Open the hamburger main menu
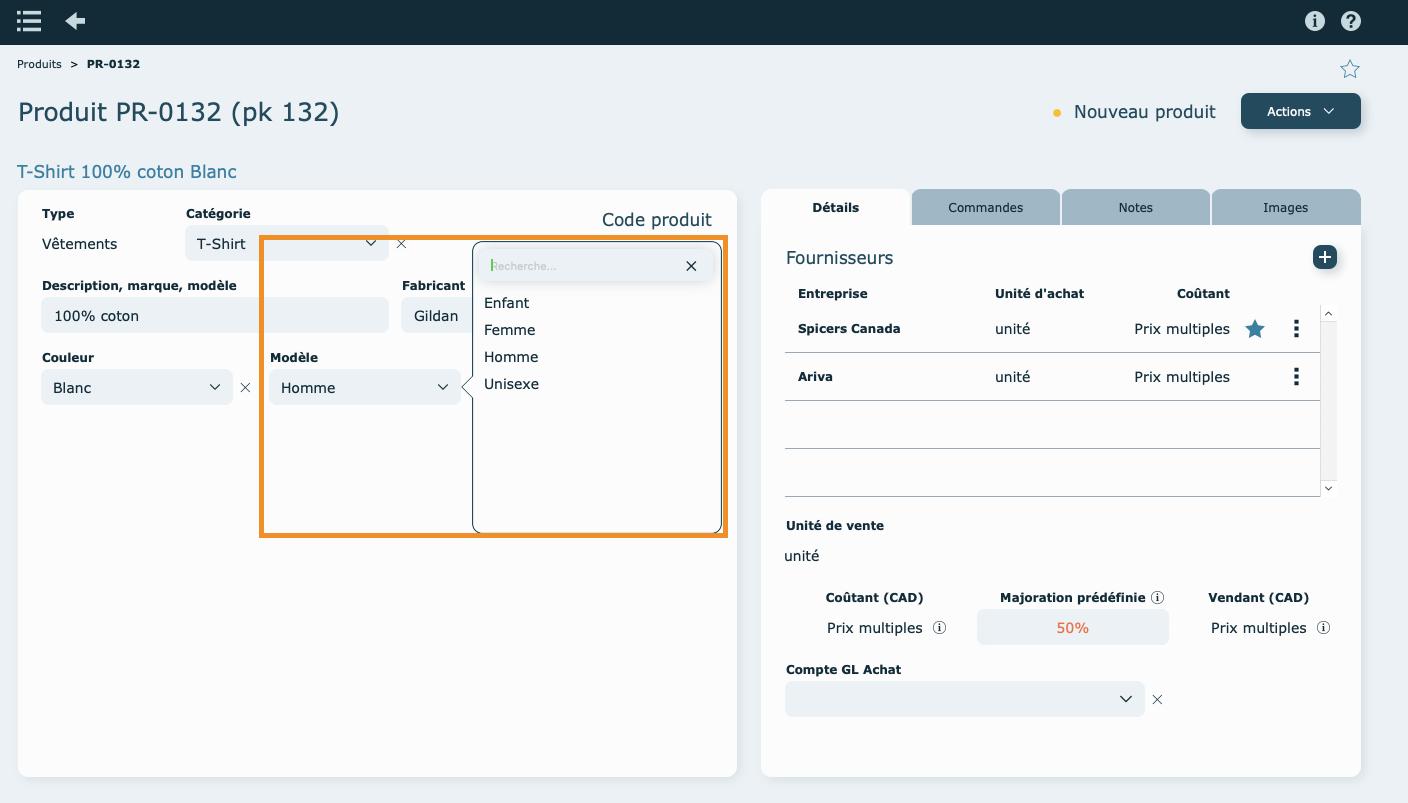 (29, 21)
